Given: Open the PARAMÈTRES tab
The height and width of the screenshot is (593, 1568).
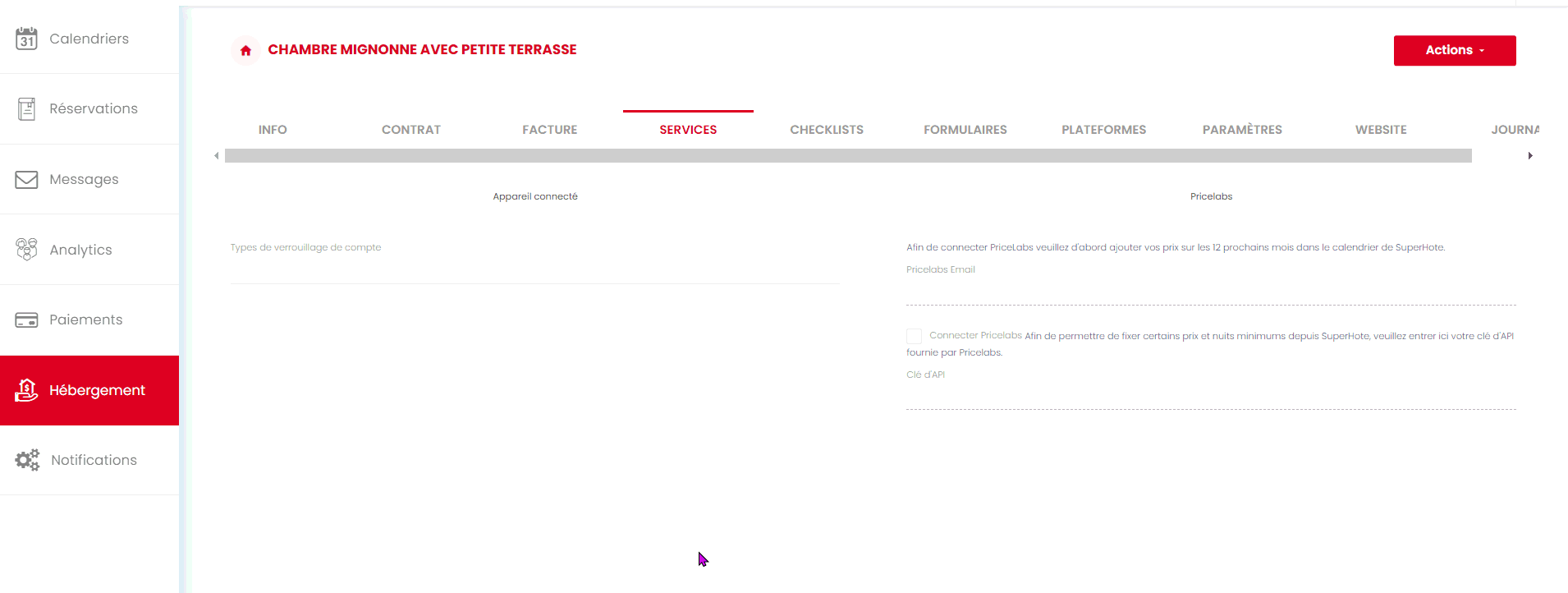Looking at the screenshot, I should (x=1242, y=130).
